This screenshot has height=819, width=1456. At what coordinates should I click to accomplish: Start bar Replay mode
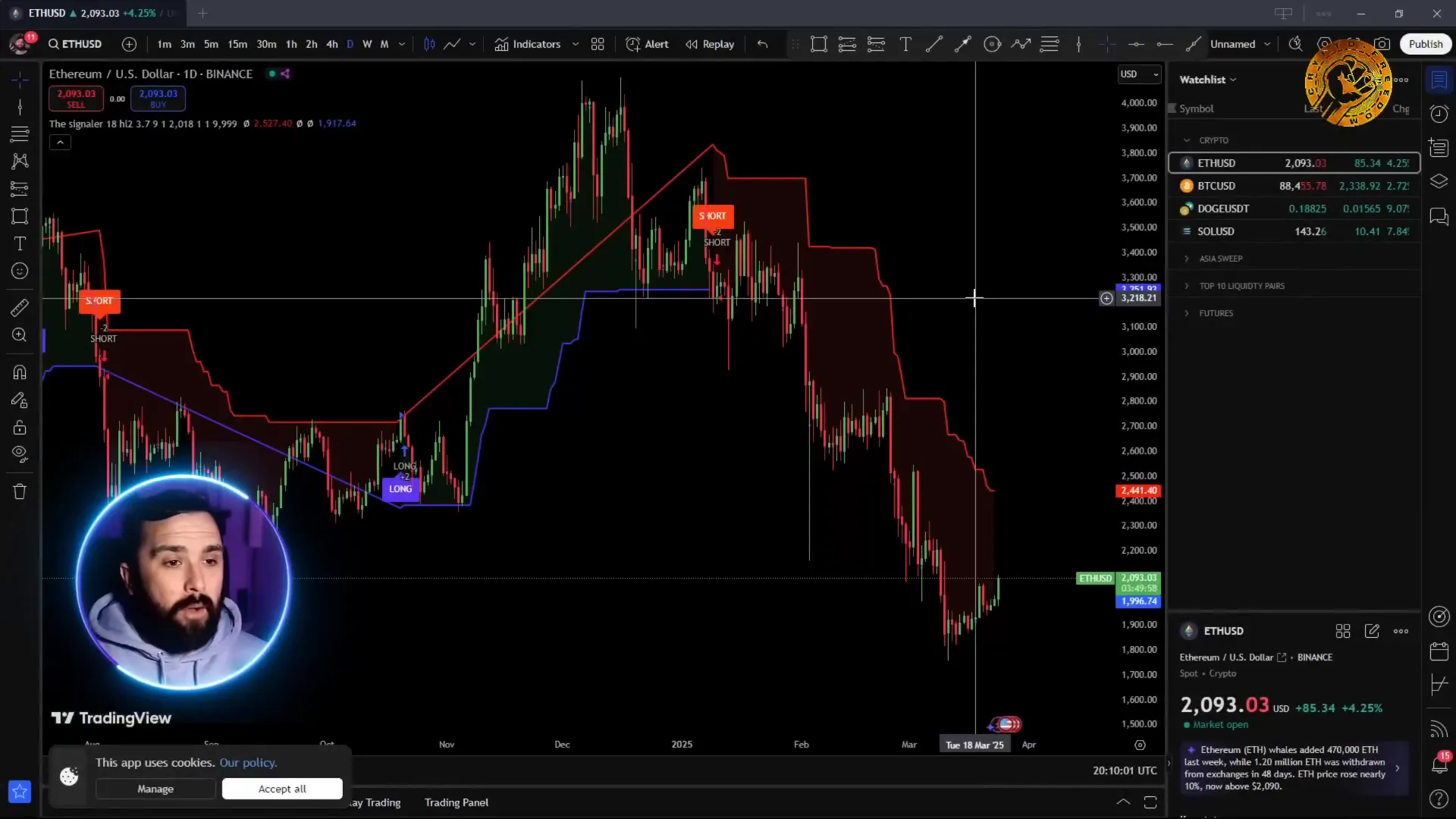coord(710,44)
